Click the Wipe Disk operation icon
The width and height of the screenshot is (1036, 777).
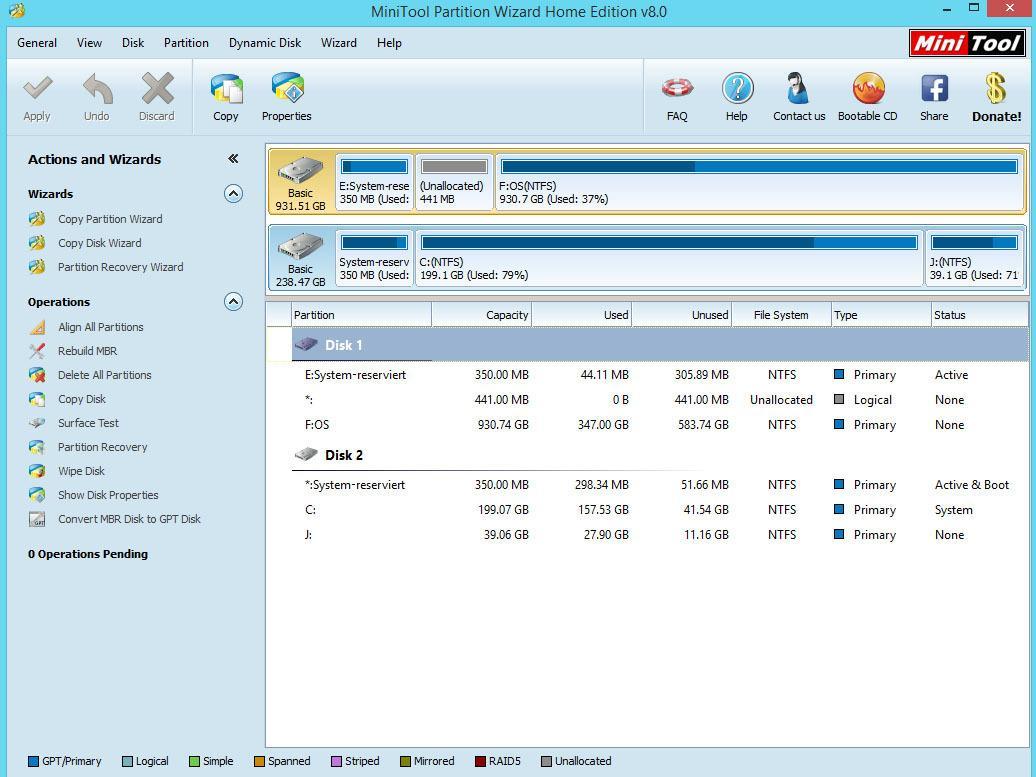pyautogui.click(x=37, y=471)
